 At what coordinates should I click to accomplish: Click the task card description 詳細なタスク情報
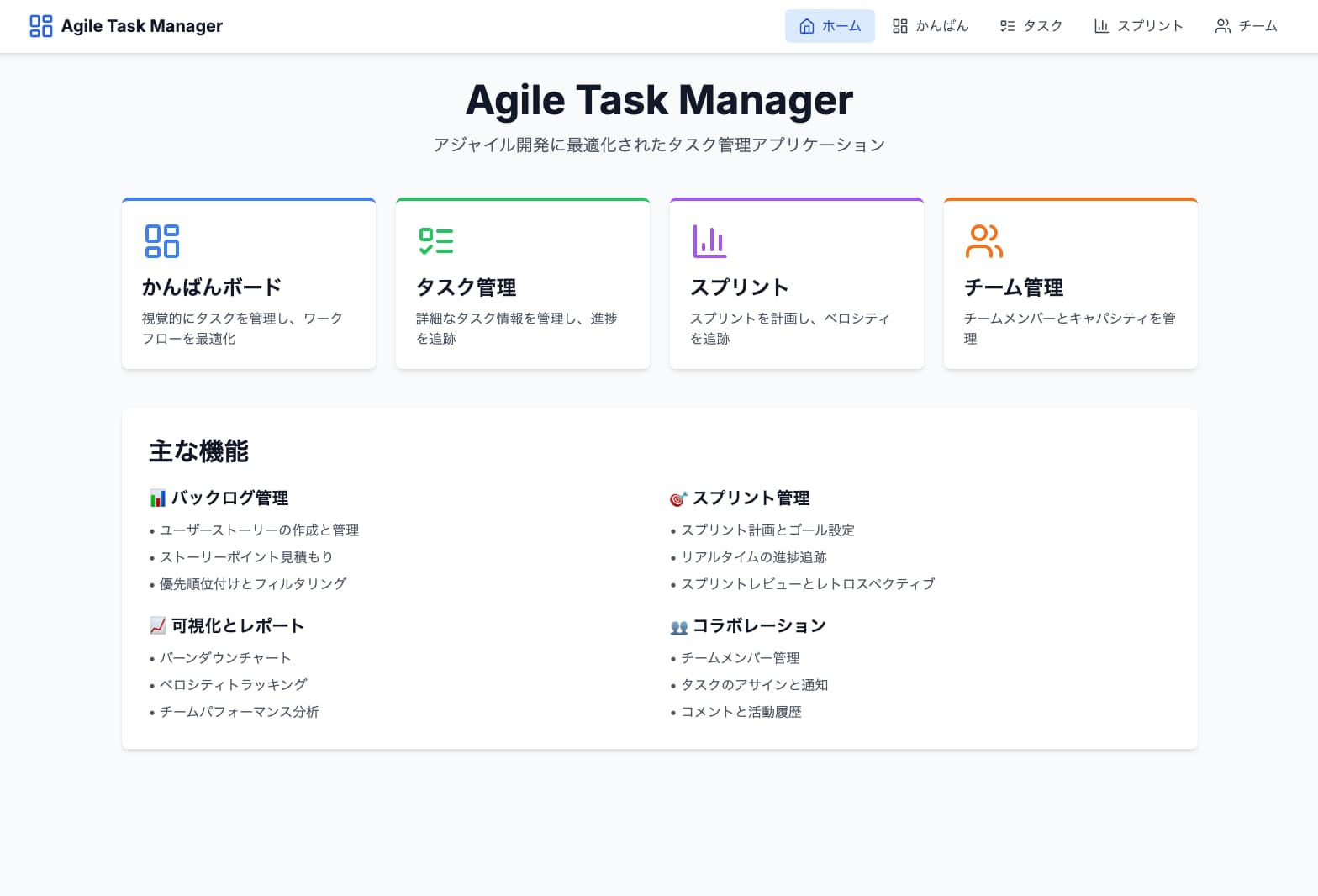pos(517,329)
